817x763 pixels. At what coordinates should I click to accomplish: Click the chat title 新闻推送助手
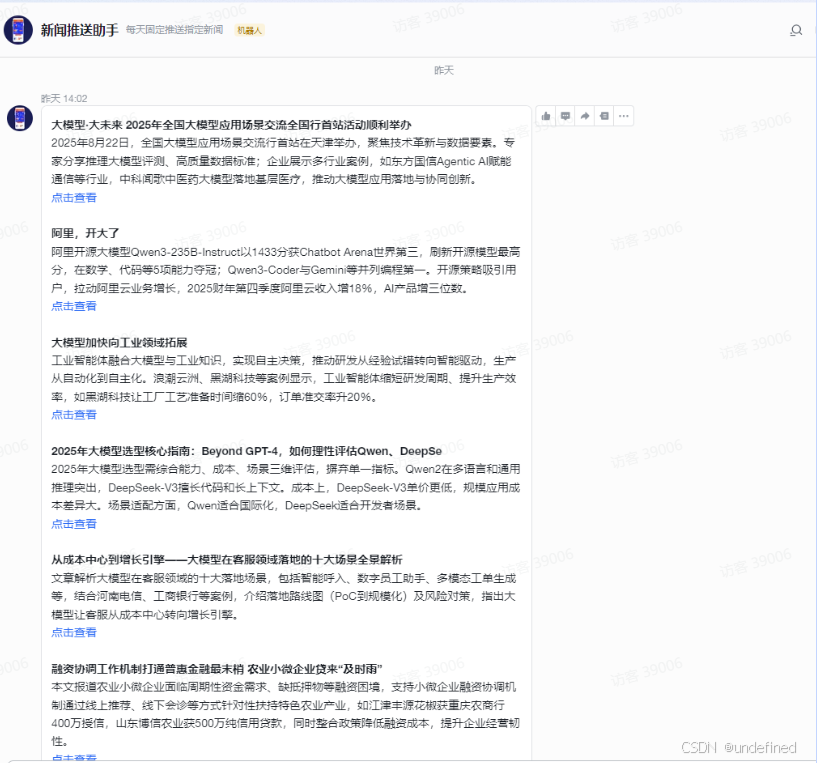[80, 30]
